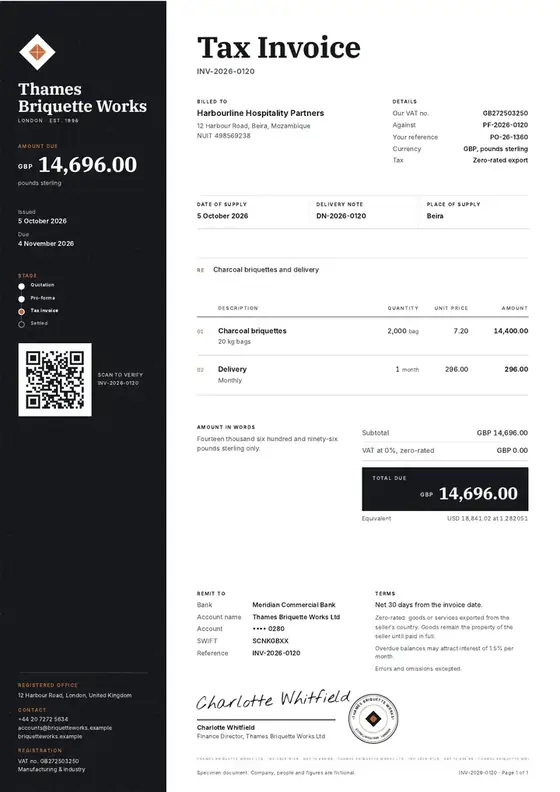Screen dimensions: 560x792
Task: Click the Pro-forma stage dot
Action: click(21, 299)
